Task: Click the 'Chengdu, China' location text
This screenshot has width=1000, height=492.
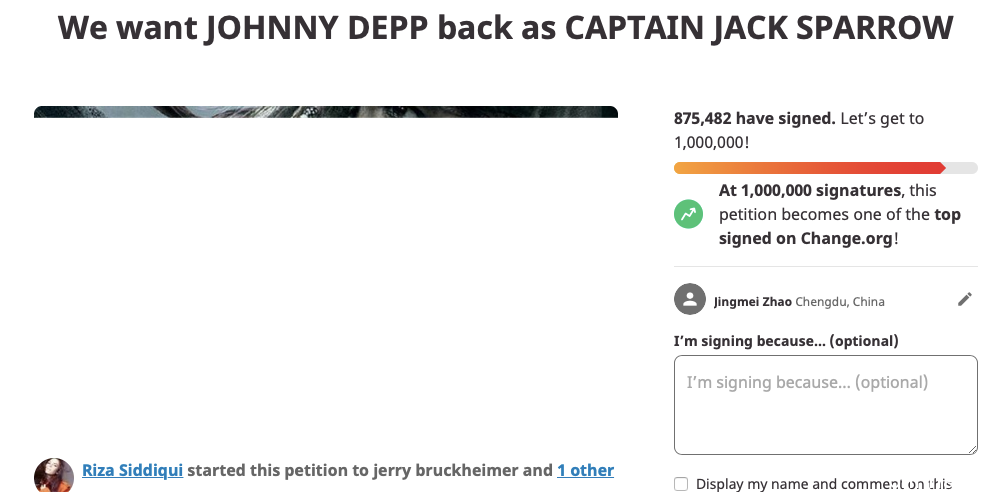Action: 840,301
